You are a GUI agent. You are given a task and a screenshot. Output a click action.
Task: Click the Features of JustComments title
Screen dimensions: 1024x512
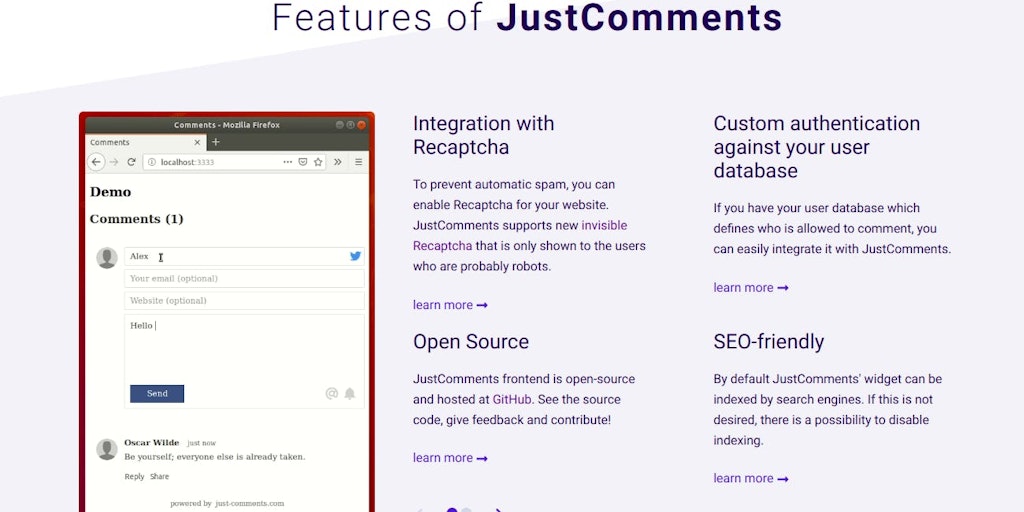click(x=527, y=18)
